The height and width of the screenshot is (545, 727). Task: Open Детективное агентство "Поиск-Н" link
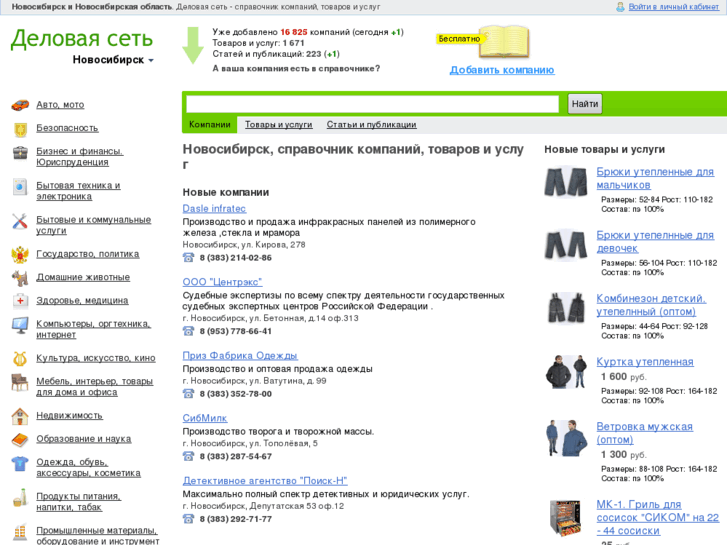pyautogui.click(x=265, y=481)
